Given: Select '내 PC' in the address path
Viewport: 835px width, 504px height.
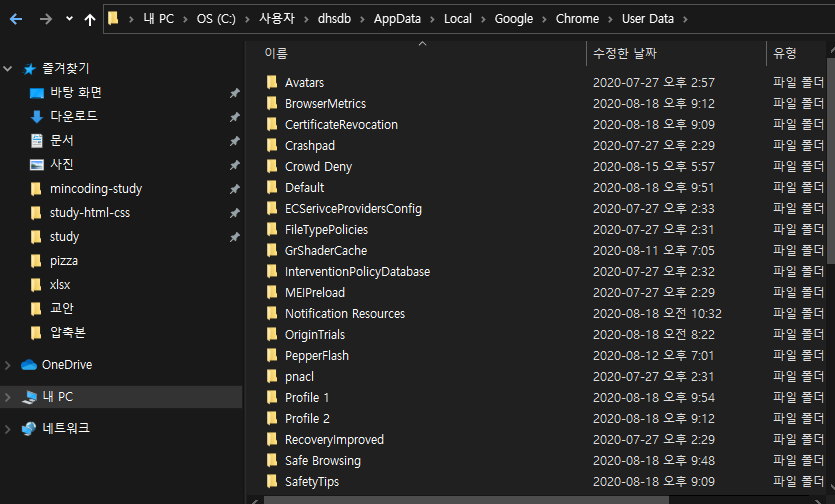Looking at the screenshot, I should (158, 19).
